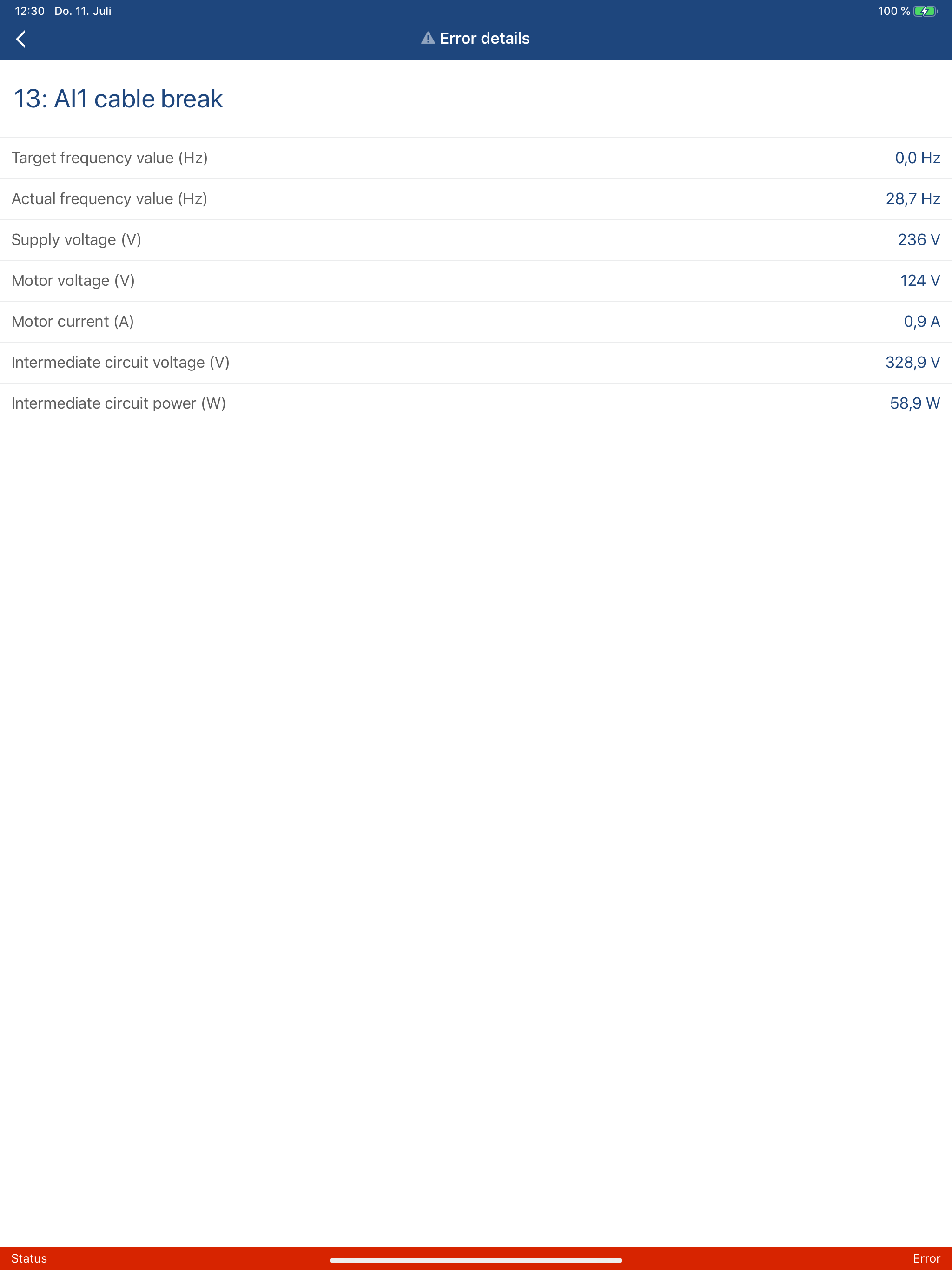Tap the white home indicator bar

tap(476, 1260)
